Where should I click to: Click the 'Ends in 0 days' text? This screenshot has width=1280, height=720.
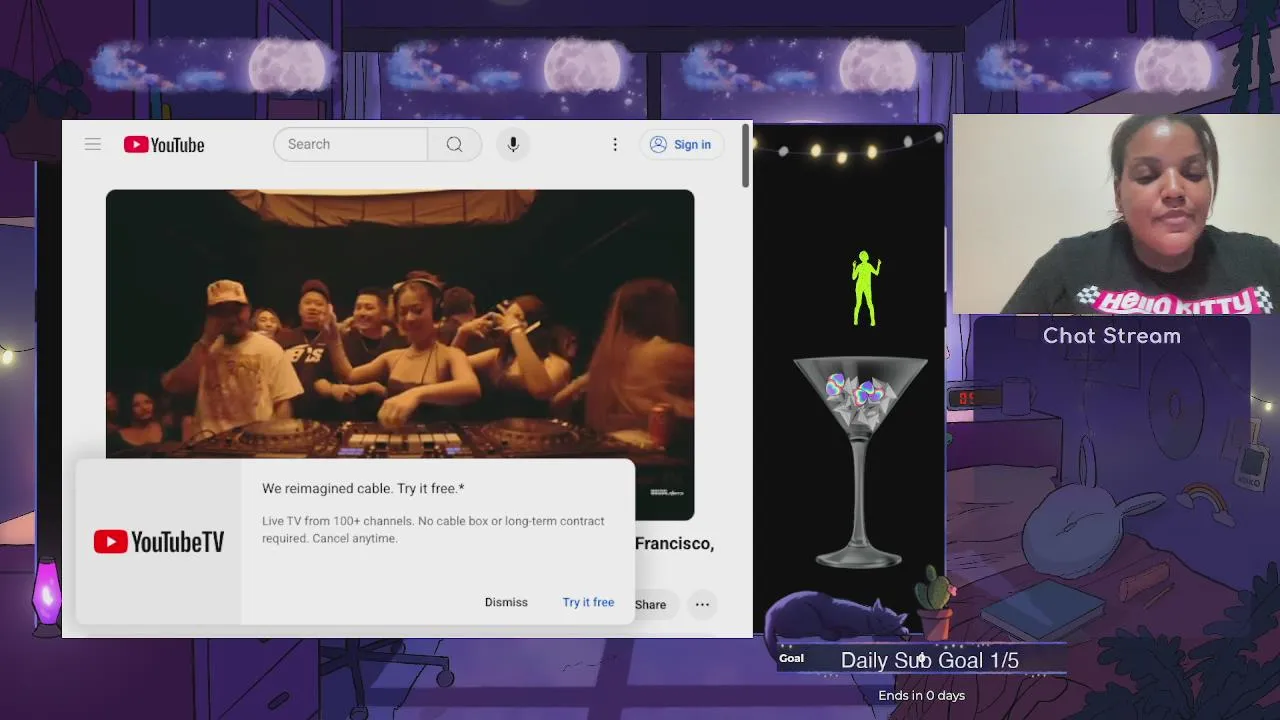click(x=922, y=695)
